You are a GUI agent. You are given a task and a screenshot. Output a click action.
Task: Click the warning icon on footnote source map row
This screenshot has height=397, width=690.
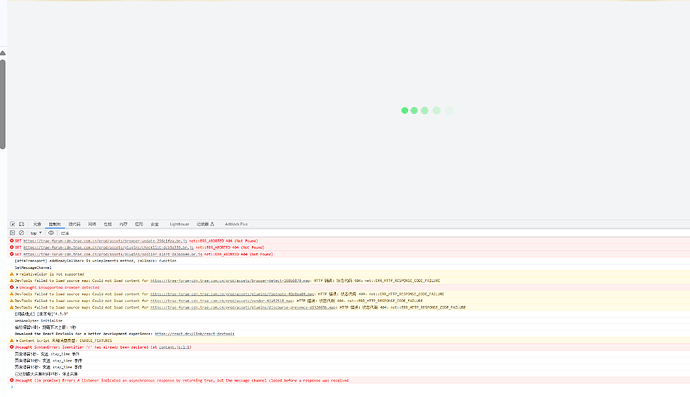tap(12, 294)
